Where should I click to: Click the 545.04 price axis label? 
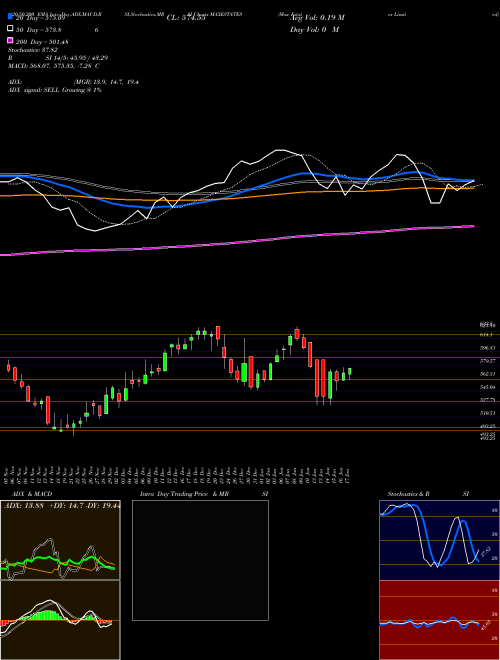click(487, 387)
